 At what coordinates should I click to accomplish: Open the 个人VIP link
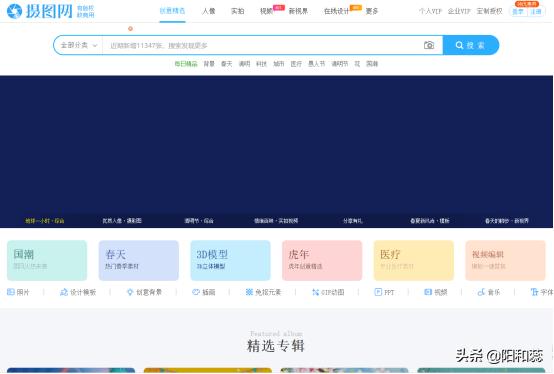pos(430,11)
